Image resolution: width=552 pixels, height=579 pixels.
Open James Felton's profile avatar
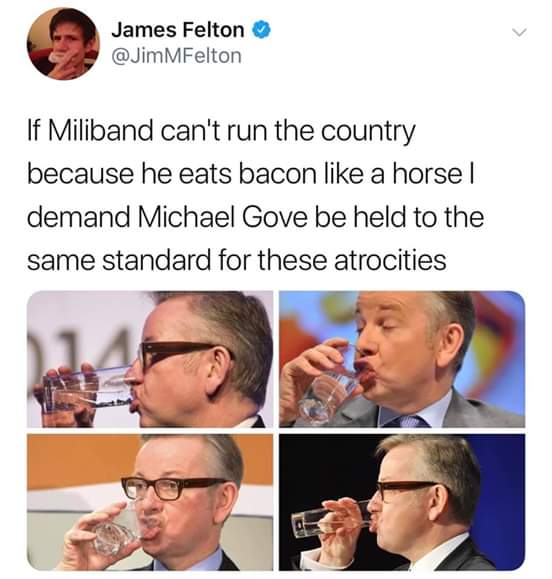click(63, 44)
